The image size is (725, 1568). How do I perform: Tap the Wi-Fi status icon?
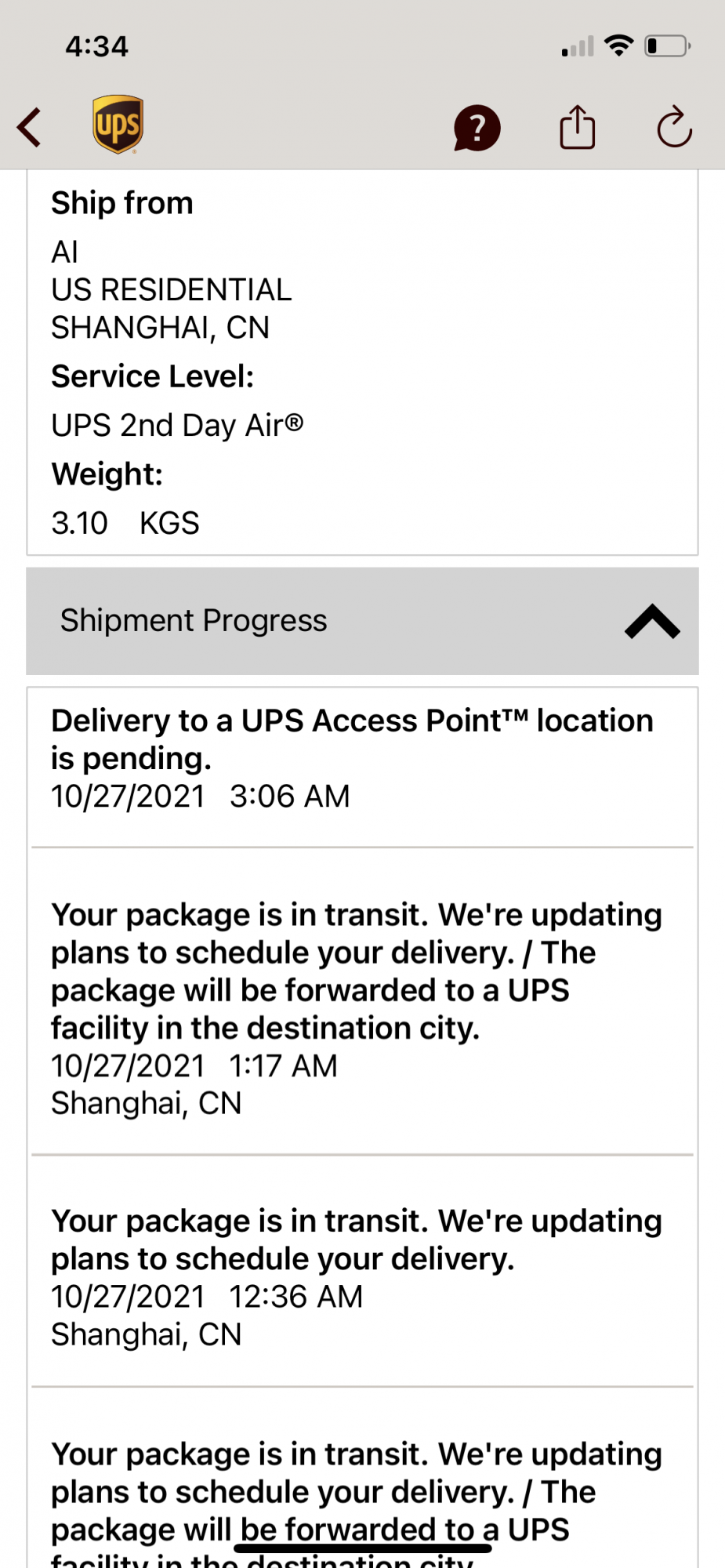pos(619,45)
